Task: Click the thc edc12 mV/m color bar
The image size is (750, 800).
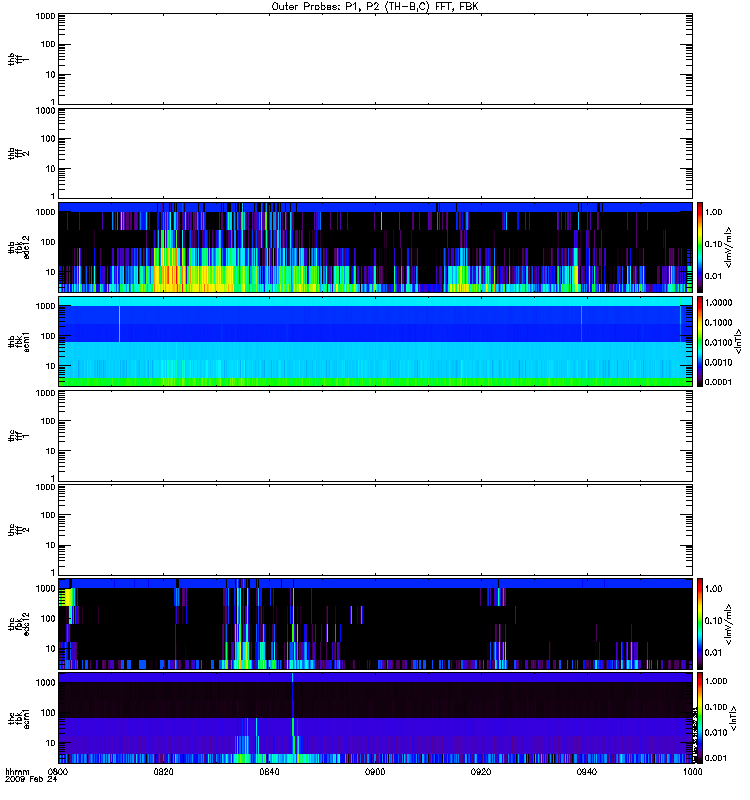Action: click(700, 624)
